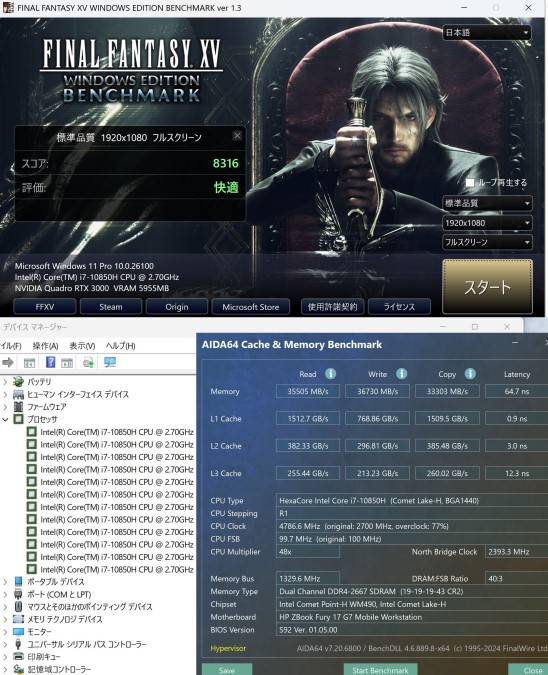Click the Microsoft Store button

point(251,307)
